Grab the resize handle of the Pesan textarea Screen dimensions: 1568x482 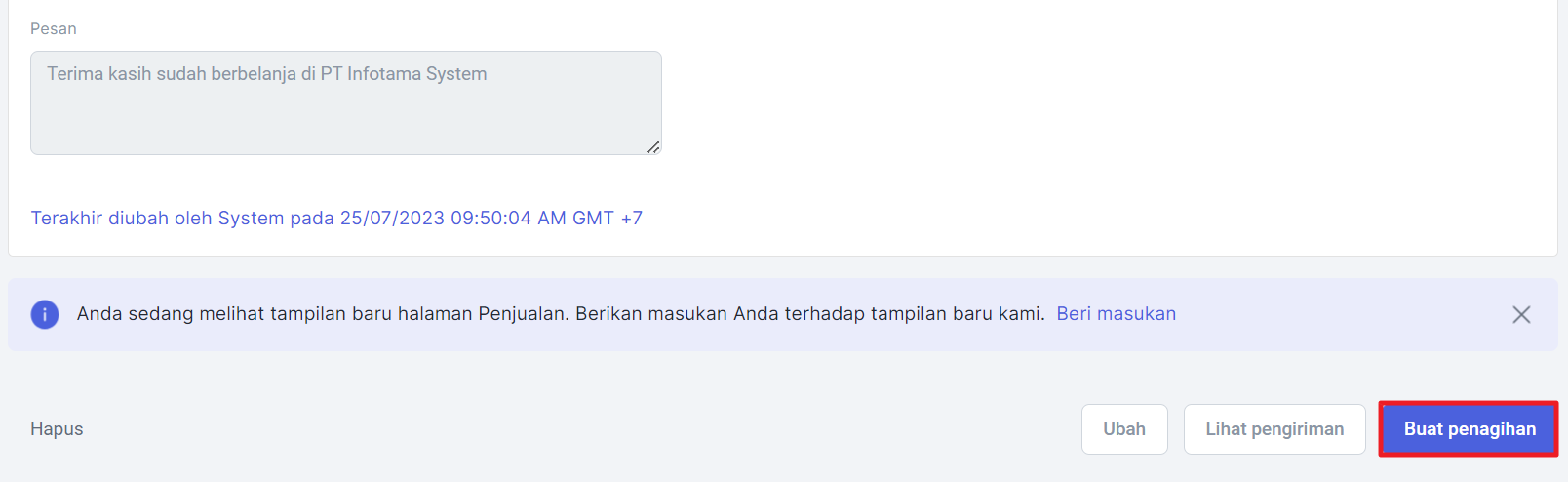(653, 146)
